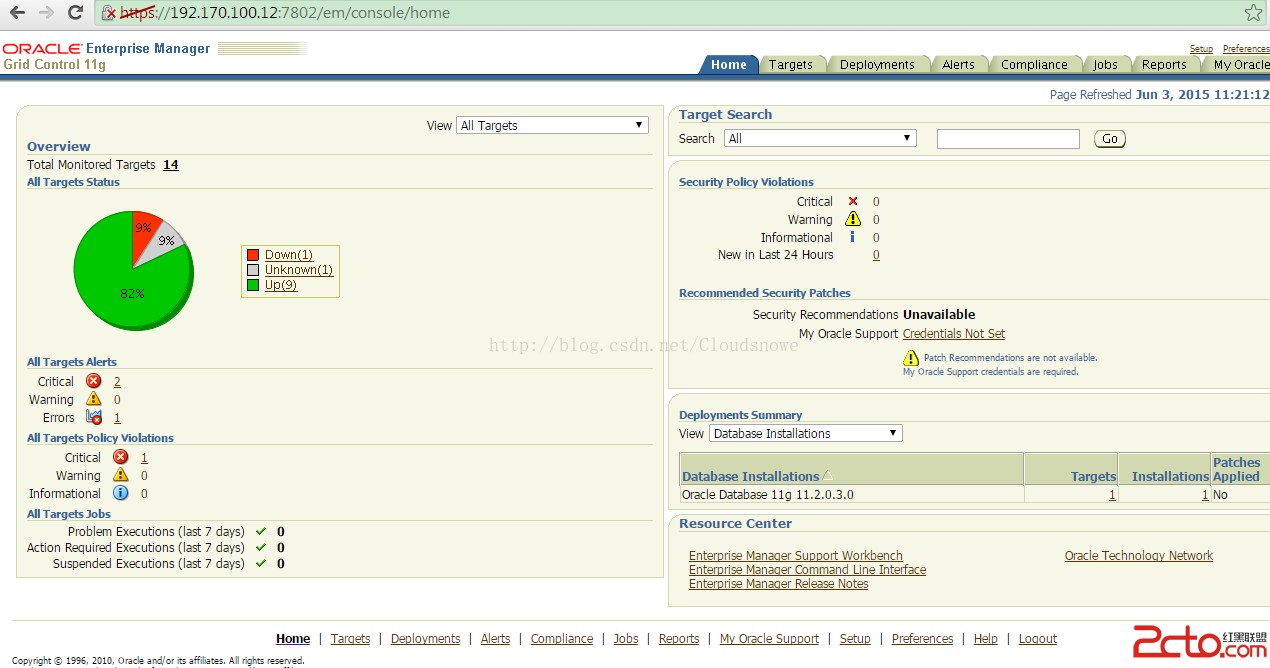1270x668 pixels.
Task: Click the sort triangle beside Database Installations
Action: (x=828, y=475)
